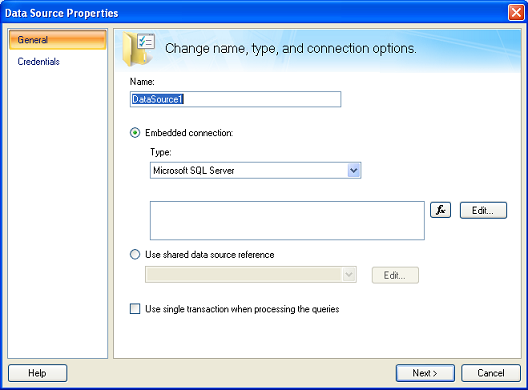Screen dimensions: 528x390
Task: Enable single transaction when processing queries
Action: pos(135,309)
